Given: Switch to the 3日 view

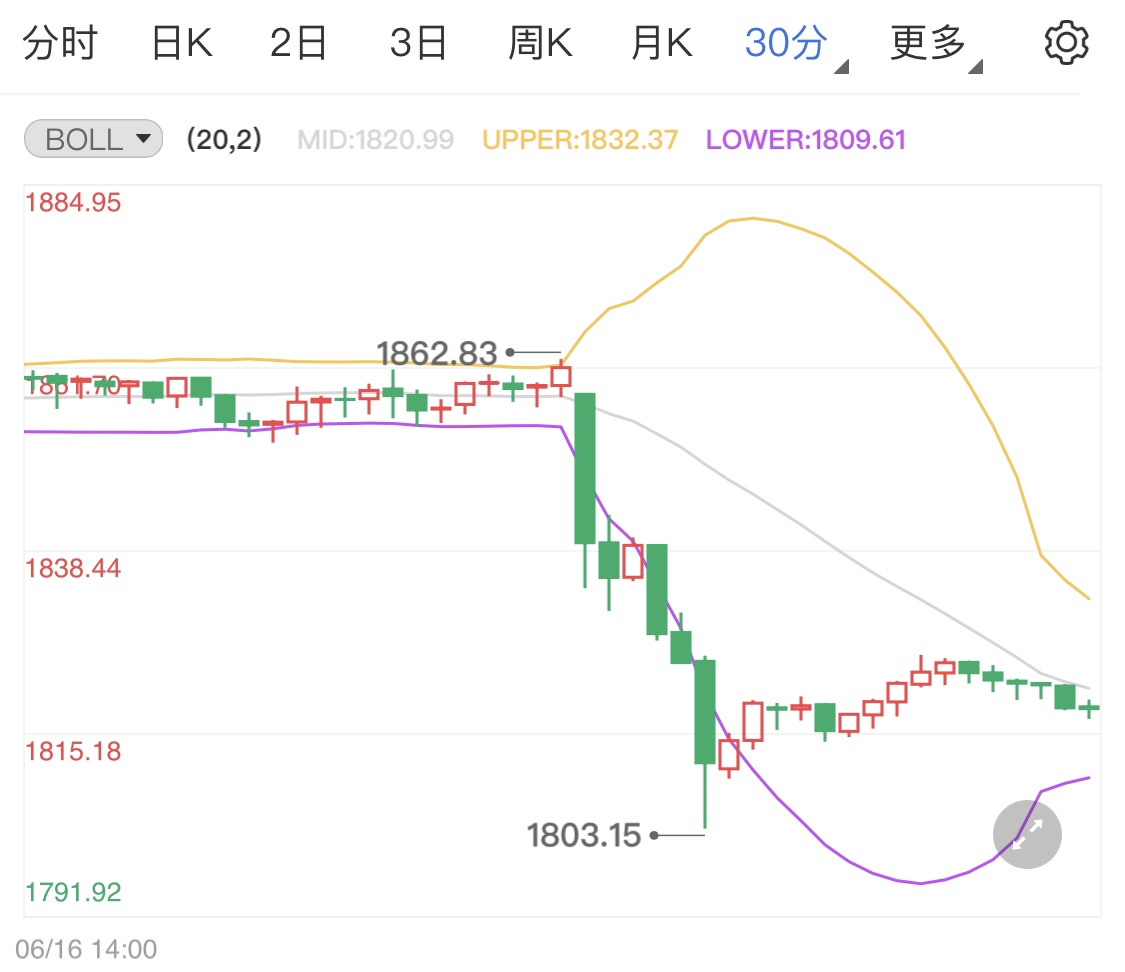Looking at the screenshot, I should click(x=418, y=43).
